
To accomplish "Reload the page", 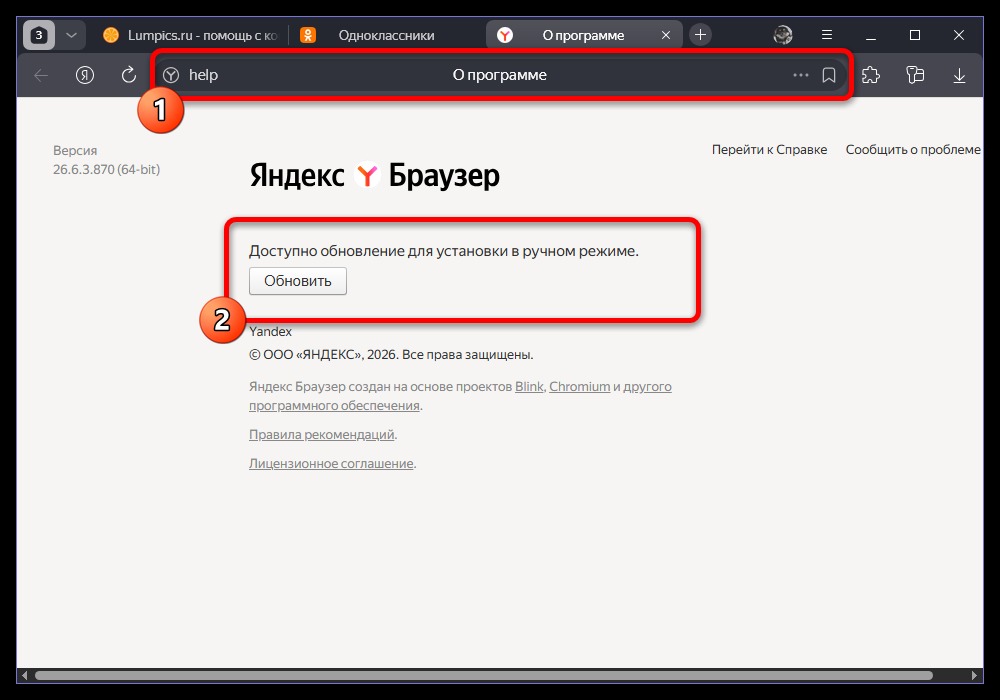I will tap(129, 75).
